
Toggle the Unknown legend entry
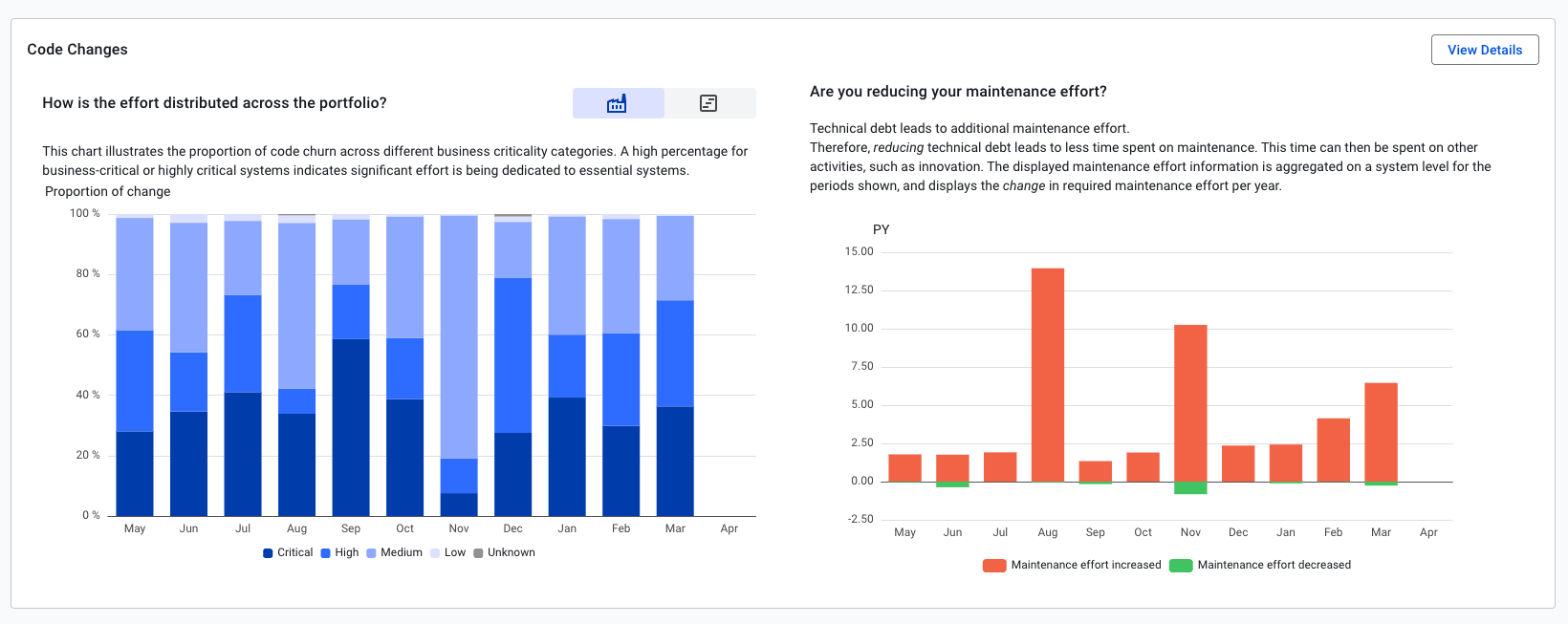(x=504, y=552)
